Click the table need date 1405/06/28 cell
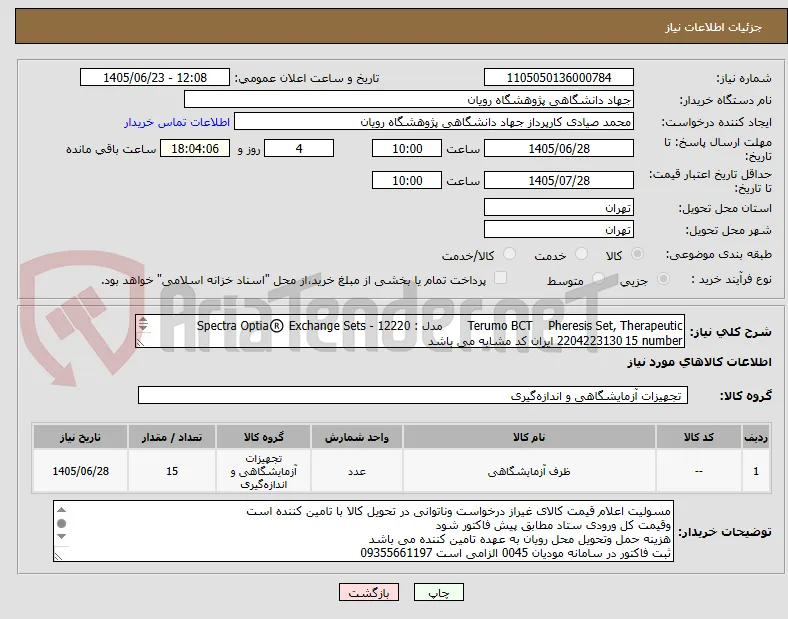The height and width of the screenshot is (619, 788). pyautogui.click(x=80, y=471)
